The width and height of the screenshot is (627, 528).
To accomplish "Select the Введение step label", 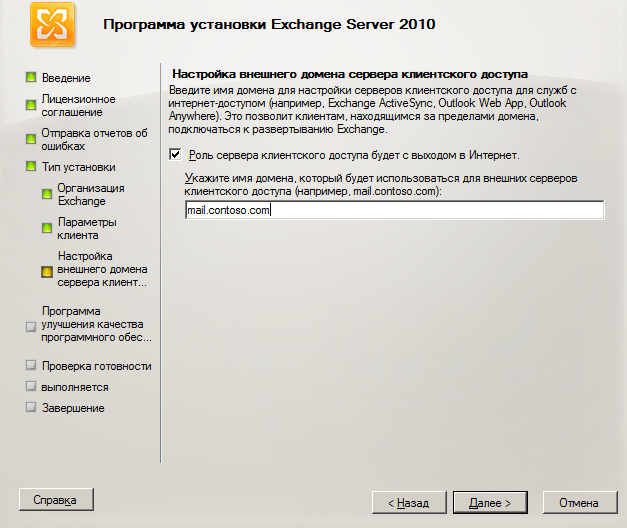I will [x=66, y=78].
